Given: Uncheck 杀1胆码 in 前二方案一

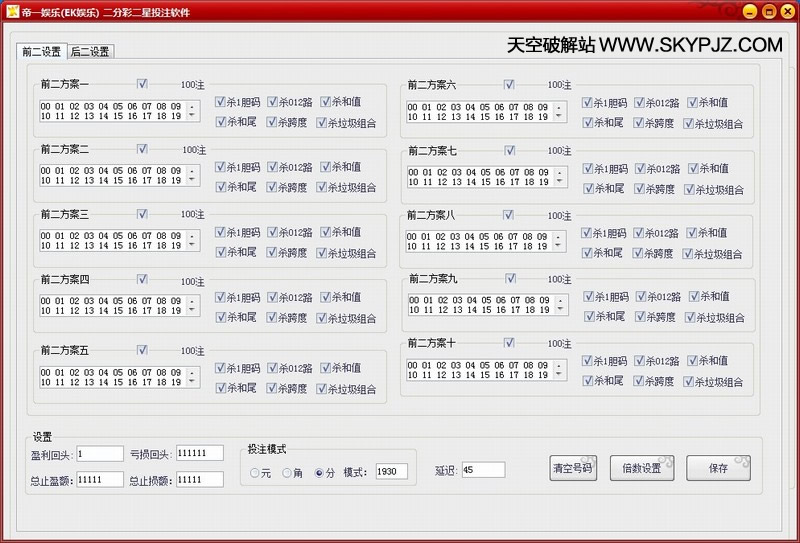Looking at the screenshot, I should click(x=221, y=101).
